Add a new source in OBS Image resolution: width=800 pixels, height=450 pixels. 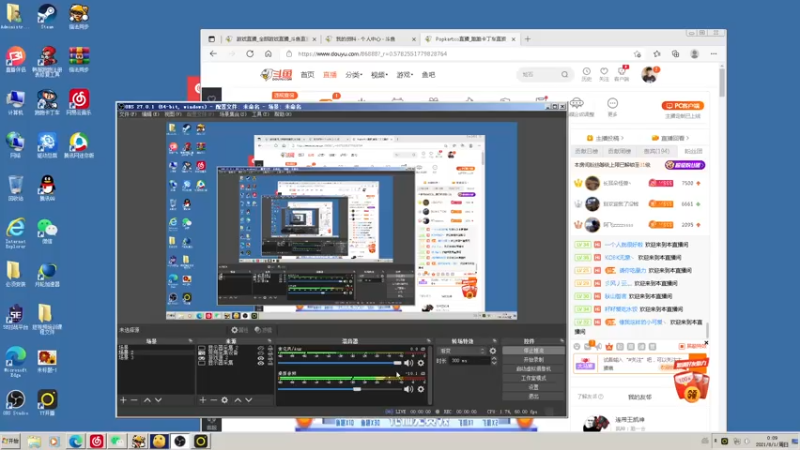click(x=203, y=400)
